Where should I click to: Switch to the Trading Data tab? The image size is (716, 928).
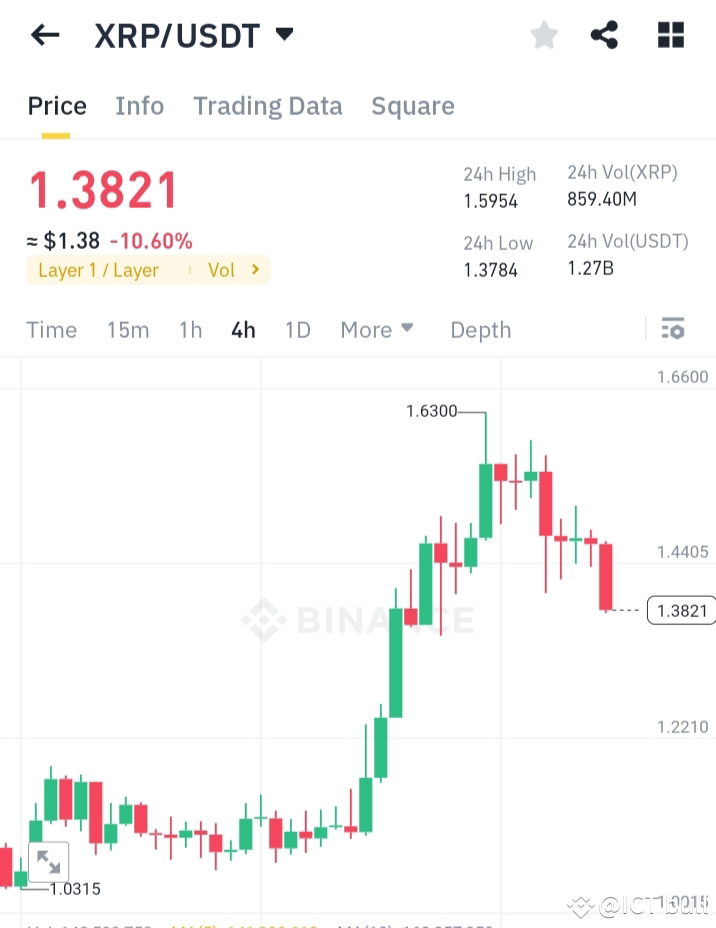click(267, 105)
